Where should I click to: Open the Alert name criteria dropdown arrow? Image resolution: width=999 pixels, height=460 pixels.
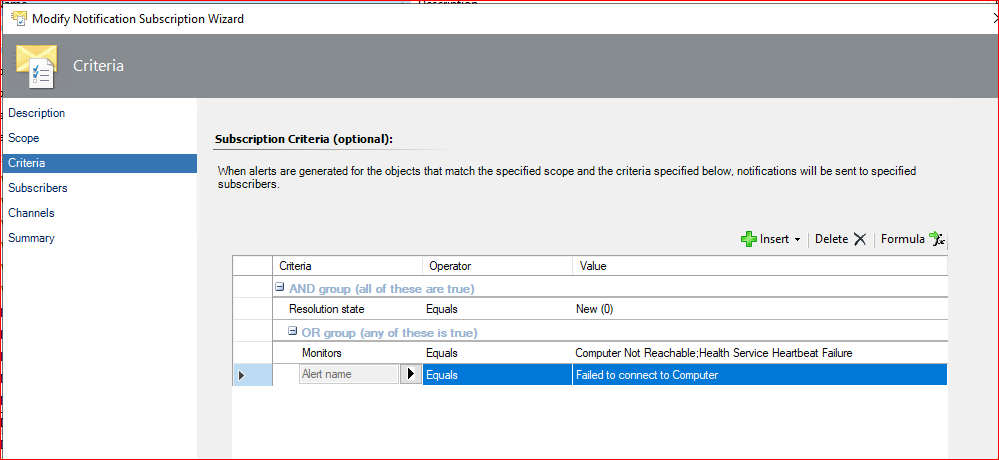(x=410, y=374)
